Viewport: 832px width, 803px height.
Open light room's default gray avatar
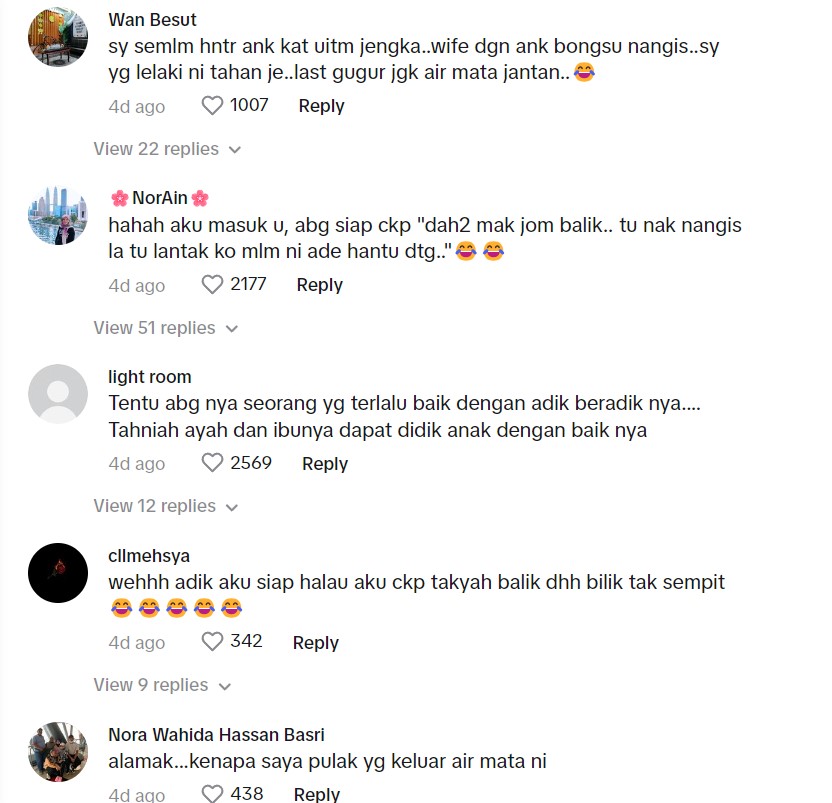tap(58, 394)
